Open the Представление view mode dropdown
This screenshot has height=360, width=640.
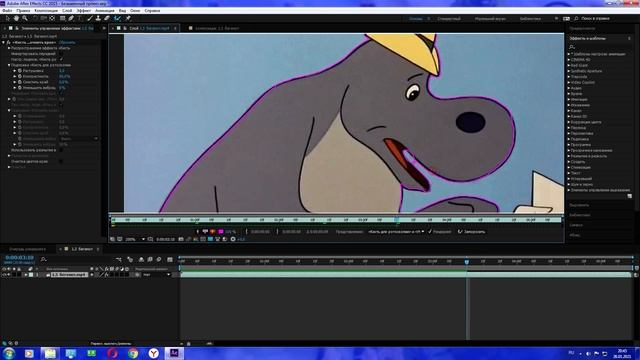point(396,231)
